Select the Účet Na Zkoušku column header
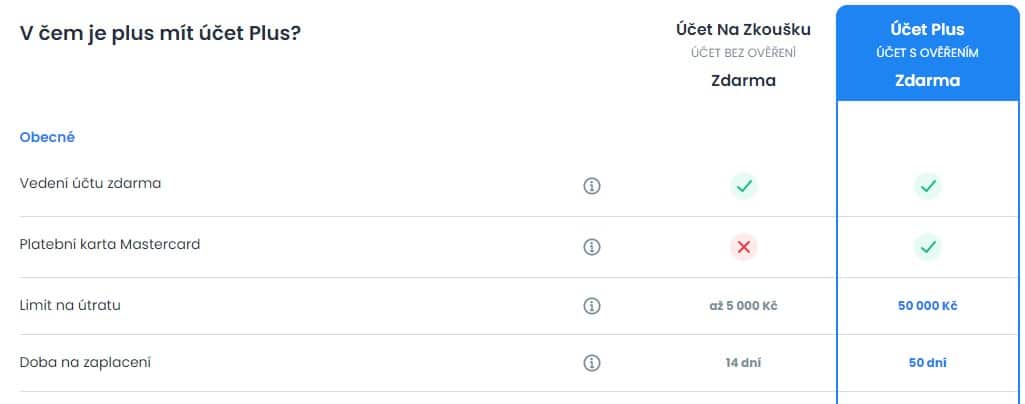 [743, 54]
